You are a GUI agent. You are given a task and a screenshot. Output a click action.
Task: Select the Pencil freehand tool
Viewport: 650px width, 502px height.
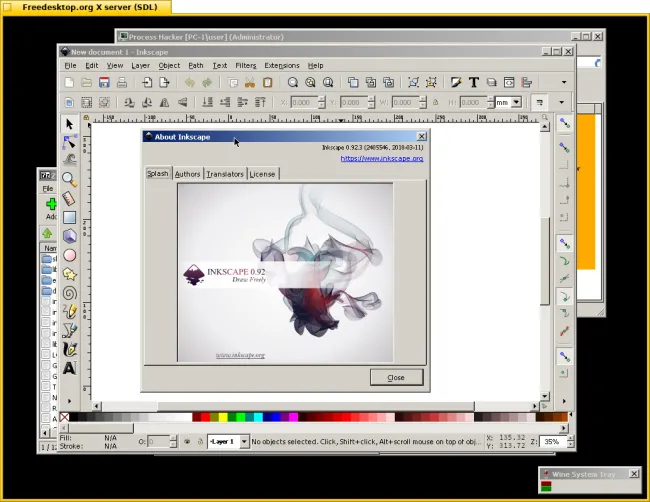[69, 311]
